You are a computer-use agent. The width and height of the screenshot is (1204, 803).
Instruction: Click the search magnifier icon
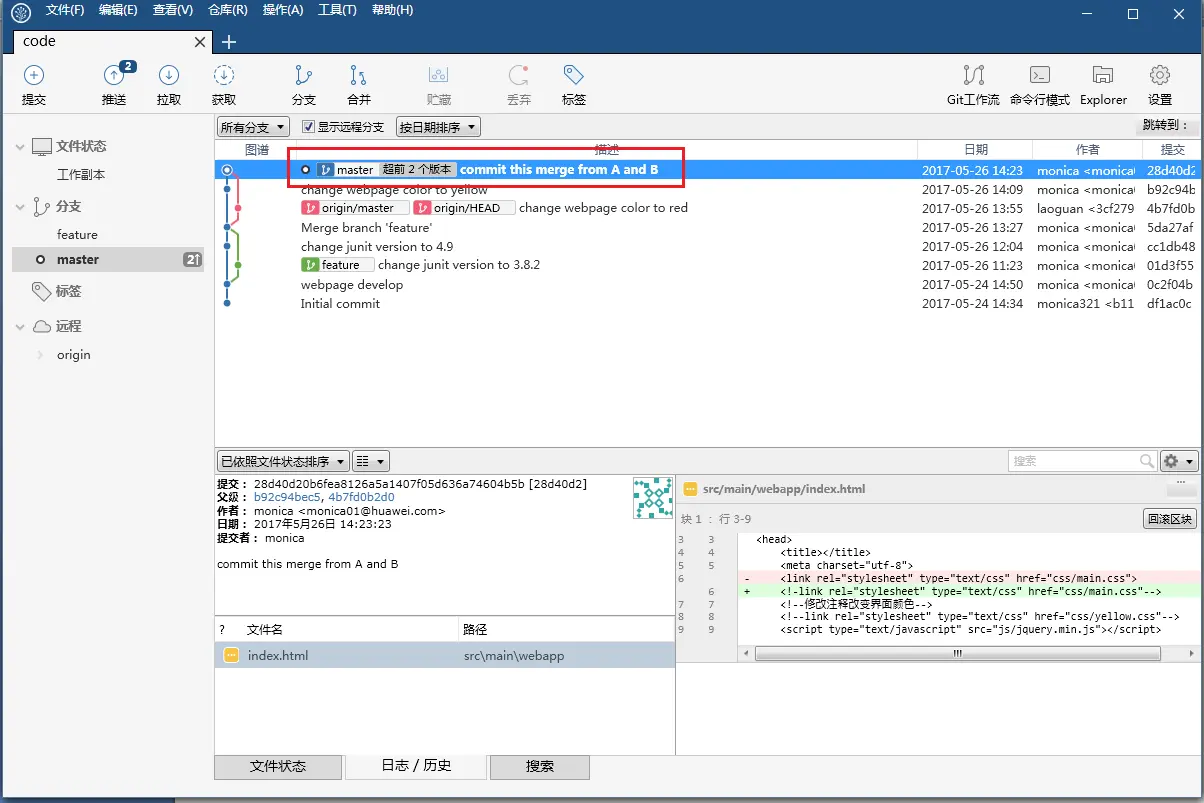click(x=1147, y=461)
